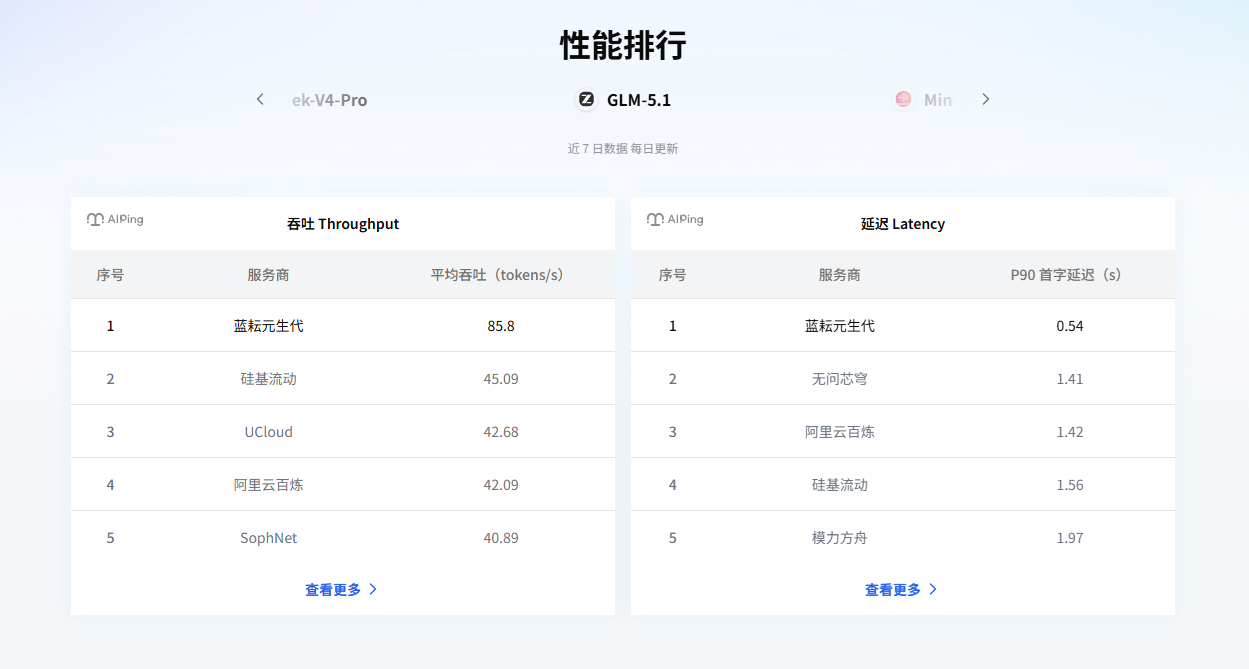Click the 1.41 latency value
This screenshot has height=669, width=1249.
click(x=1070, y=379)
